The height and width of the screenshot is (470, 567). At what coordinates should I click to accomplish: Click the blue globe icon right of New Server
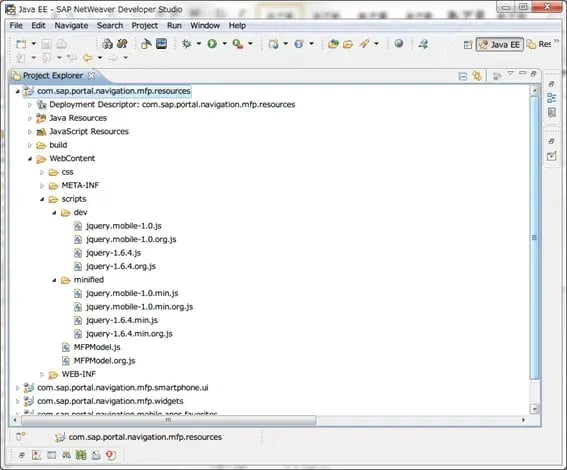point(299,44)
